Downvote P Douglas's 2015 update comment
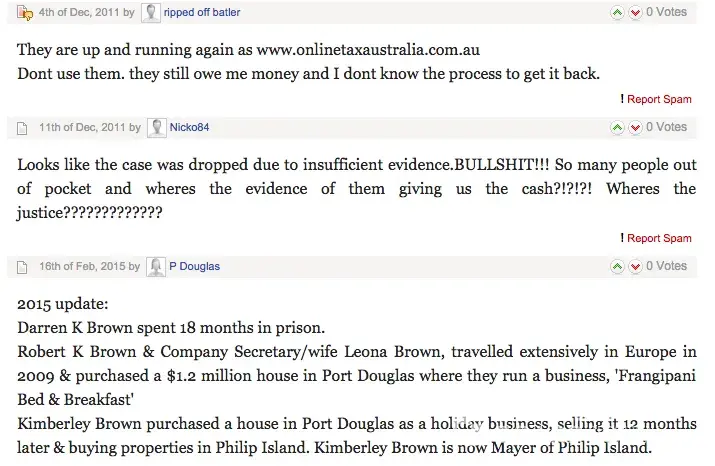 (x=634, y=267)
